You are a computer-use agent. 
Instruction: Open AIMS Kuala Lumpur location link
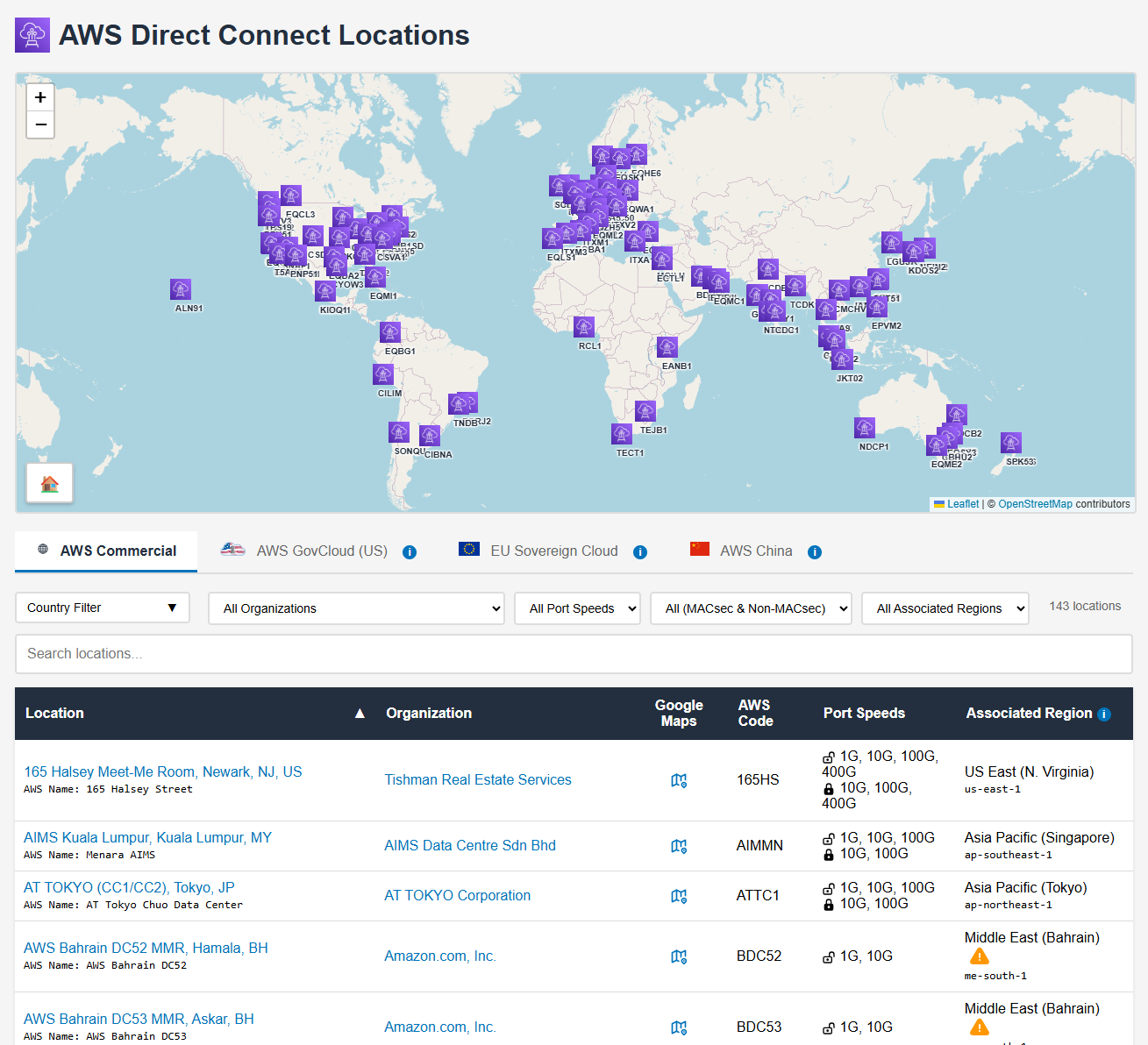coord(148,838)
